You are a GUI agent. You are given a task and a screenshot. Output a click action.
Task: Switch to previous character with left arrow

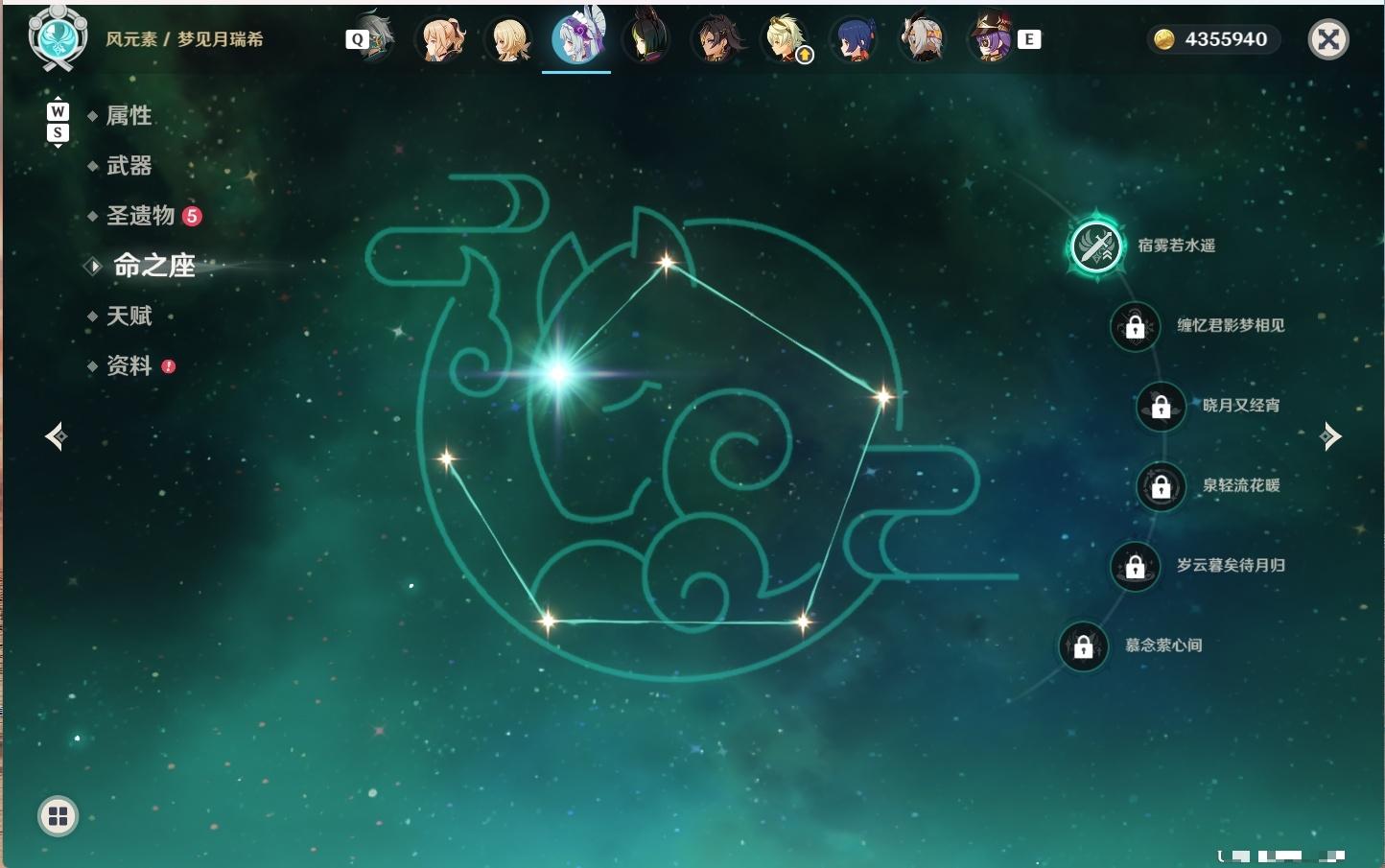[57, 436]
